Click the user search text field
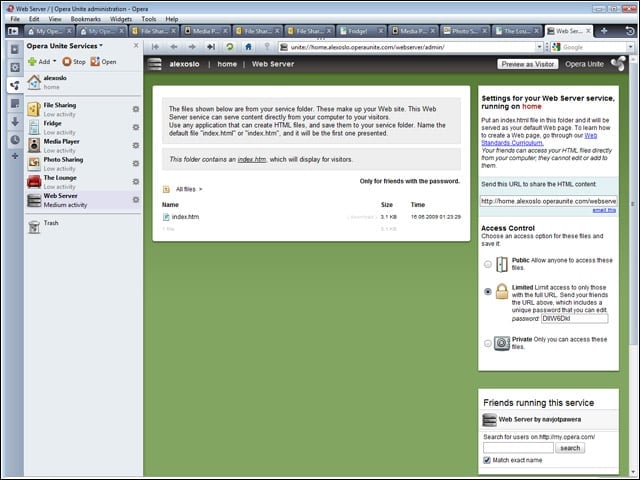The width and height of the screenshot is (640, 480). pyautogui.click(x=518, y=448)
